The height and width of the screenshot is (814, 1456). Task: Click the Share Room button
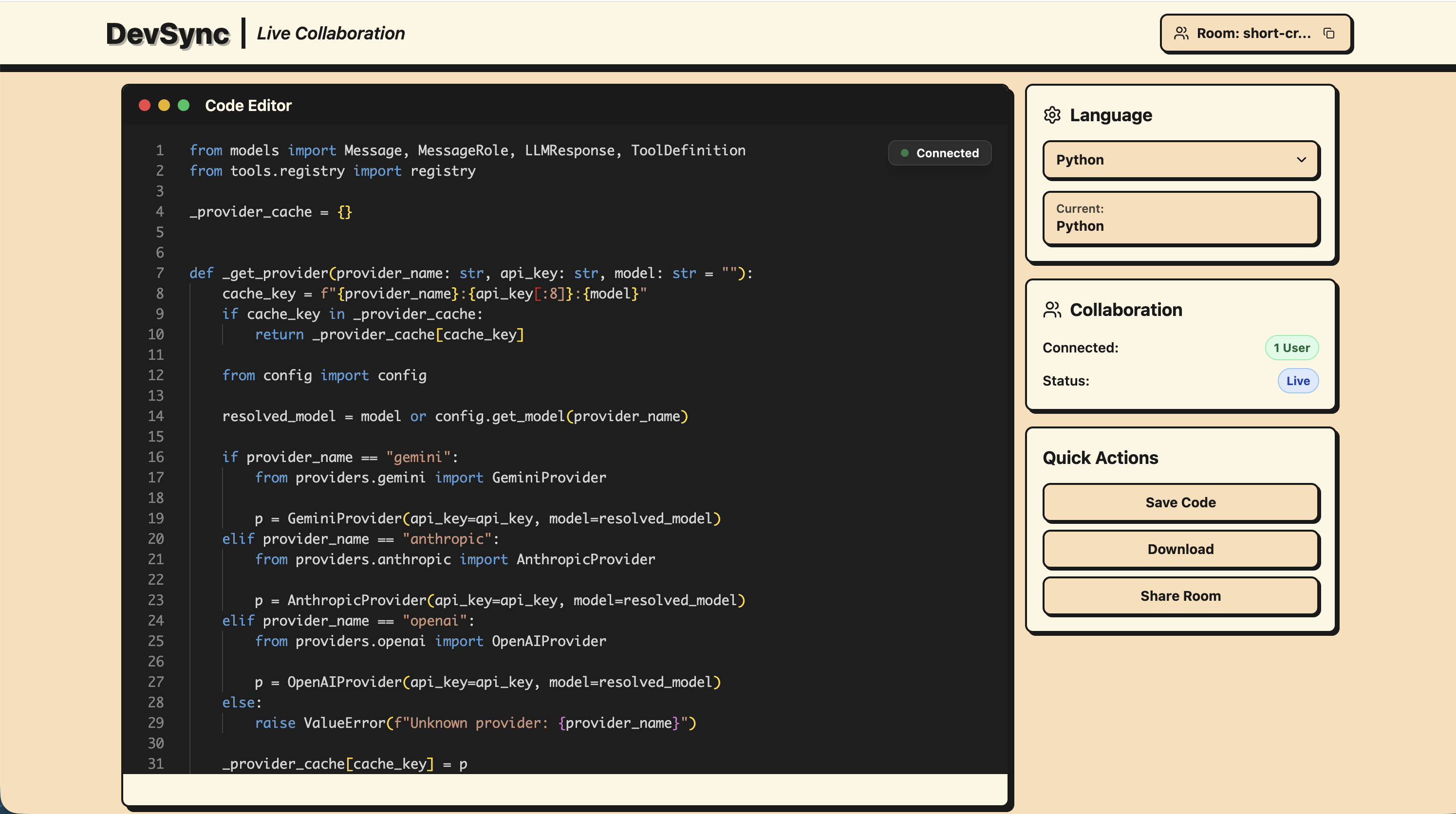(1181, 596)
